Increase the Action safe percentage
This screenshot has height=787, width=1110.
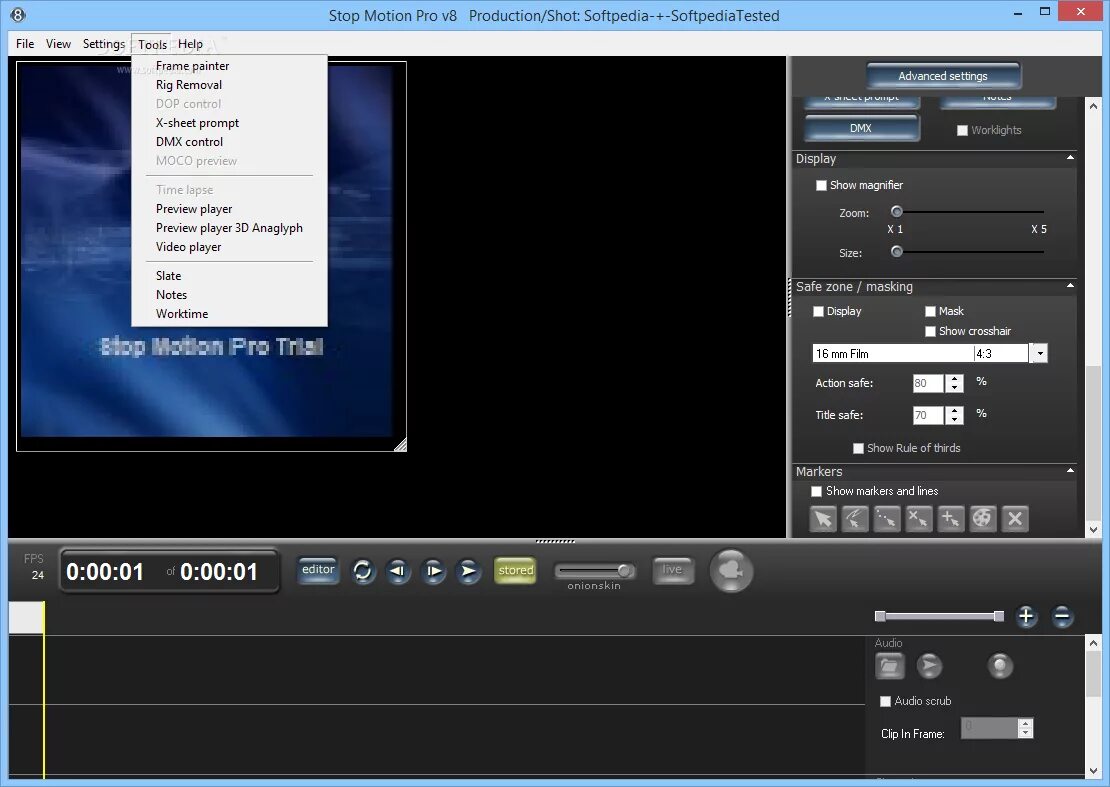point(955,379)
